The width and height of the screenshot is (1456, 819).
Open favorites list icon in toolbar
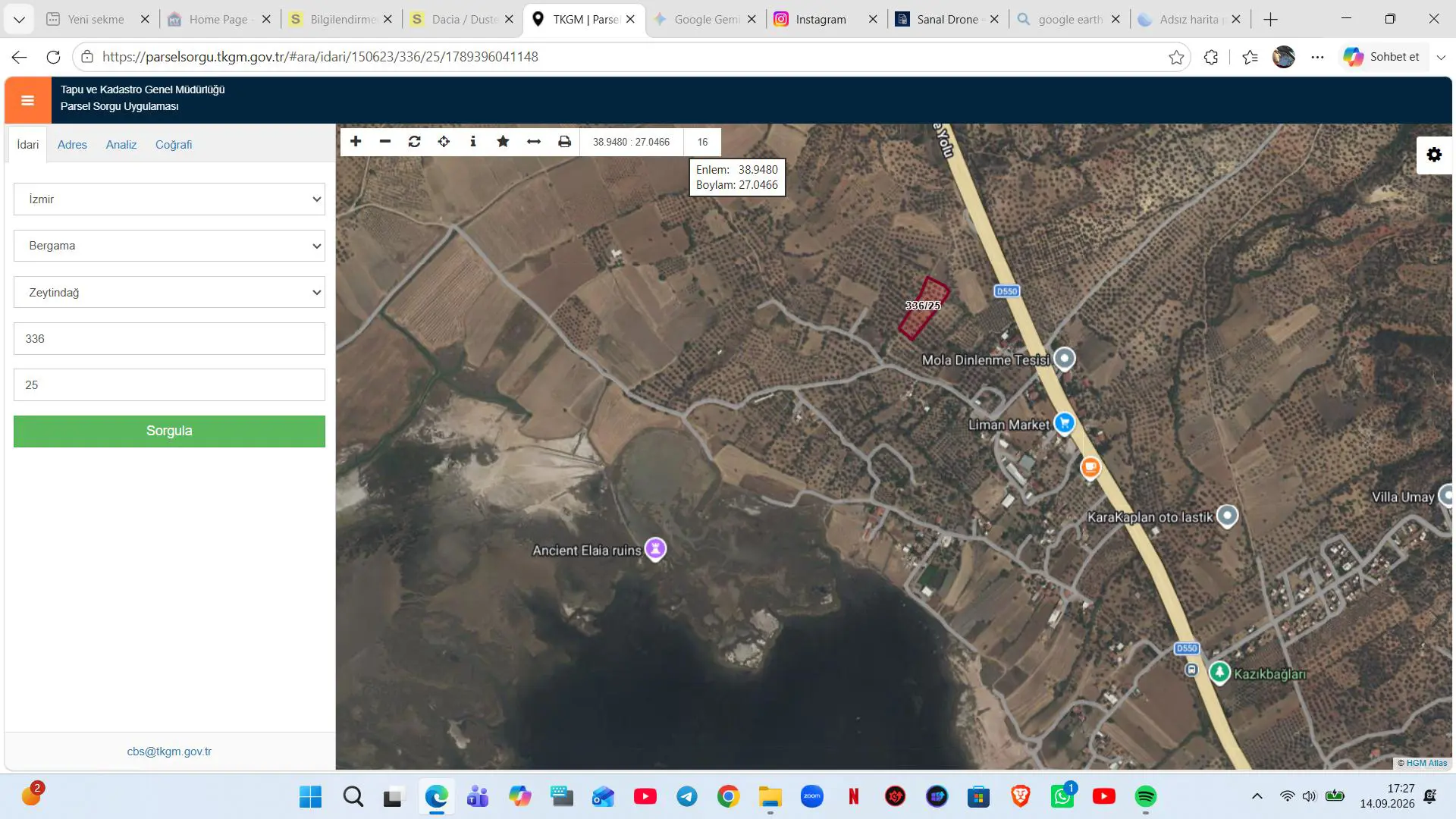click(1250, 57)
